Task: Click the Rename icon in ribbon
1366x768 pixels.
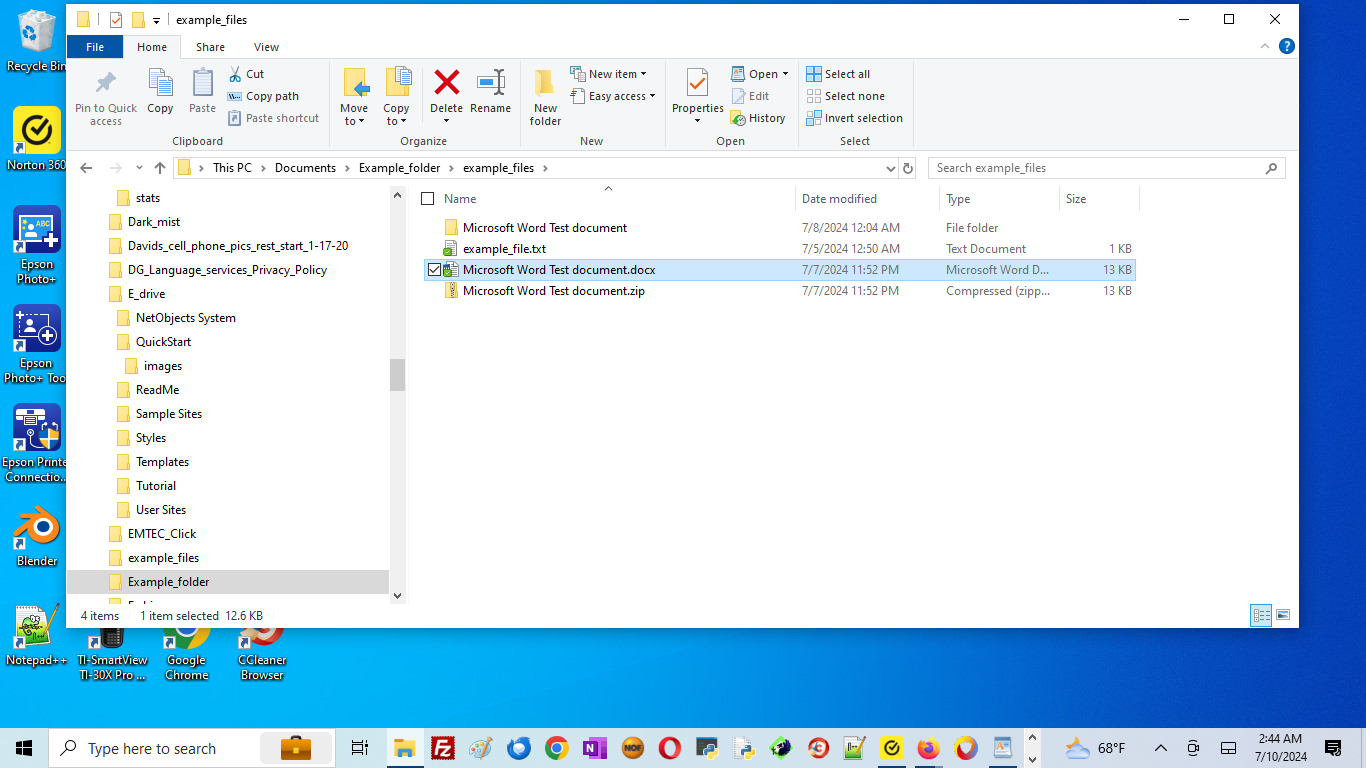Action: (x=490, y=84)
